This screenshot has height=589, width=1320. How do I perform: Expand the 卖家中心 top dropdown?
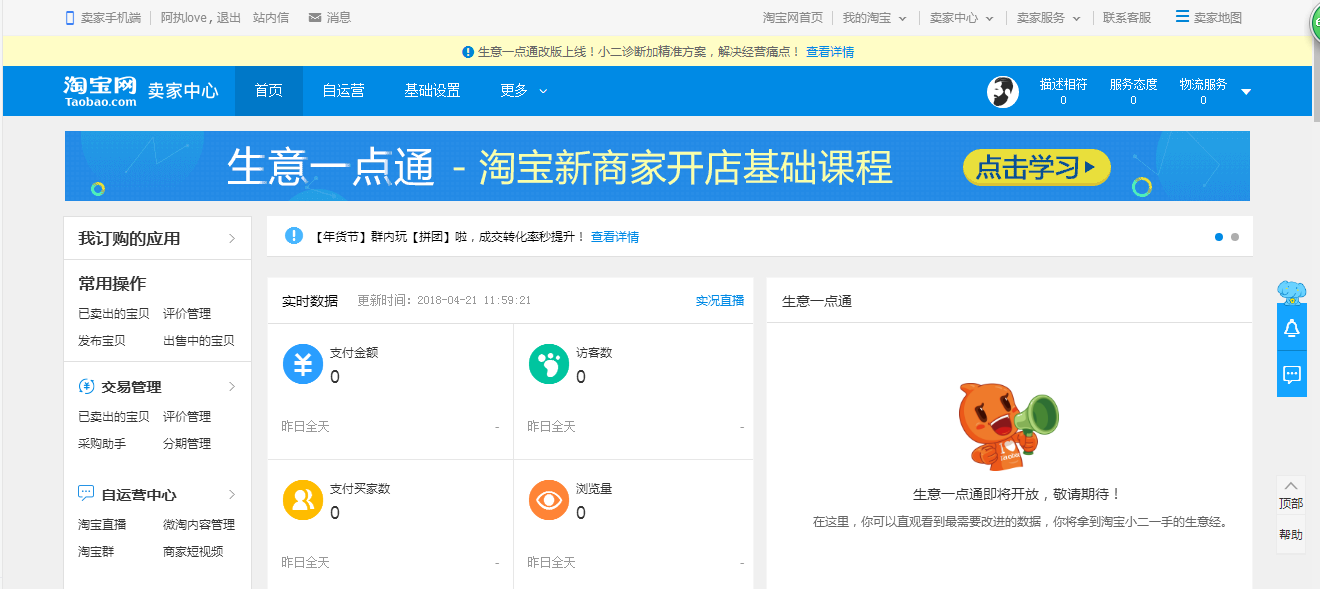pyautogui.click(x=961, y=18)
